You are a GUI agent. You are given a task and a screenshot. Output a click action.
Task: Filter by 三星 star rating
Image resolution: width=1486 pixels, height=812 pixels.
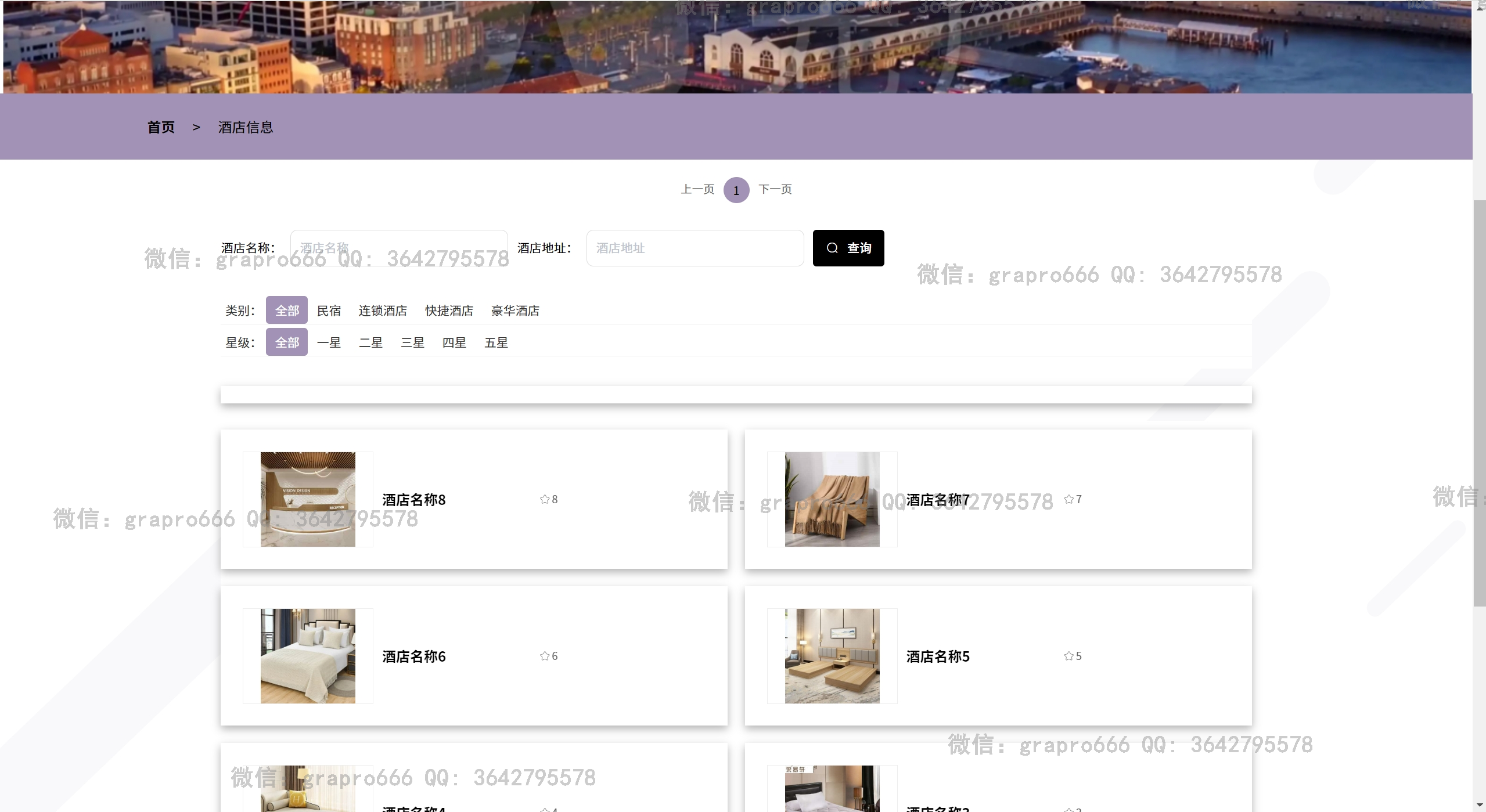(412, 342)
